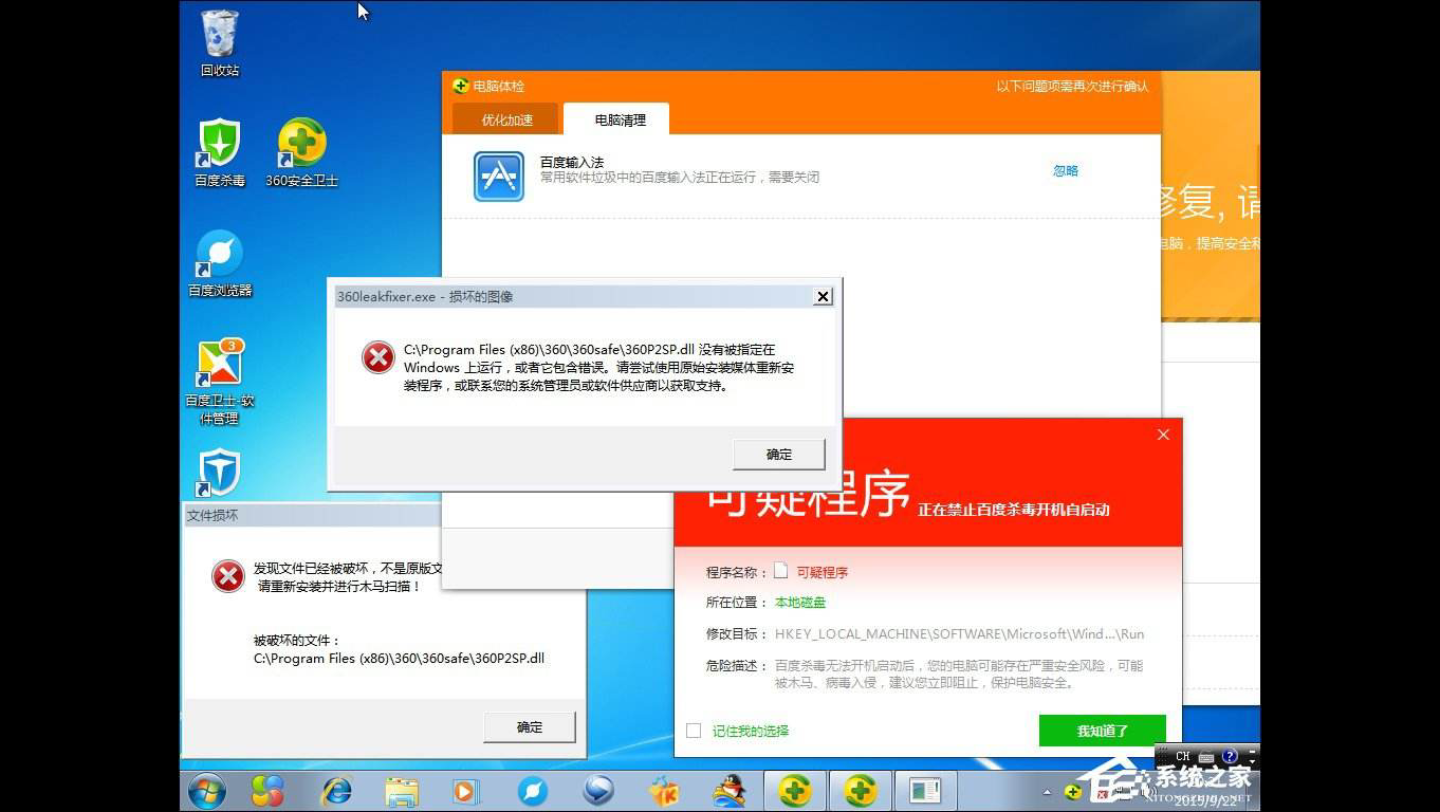Open 百度浏览器 desktop shortcut
Screen dimensions: 1440x812
point(220,263)
